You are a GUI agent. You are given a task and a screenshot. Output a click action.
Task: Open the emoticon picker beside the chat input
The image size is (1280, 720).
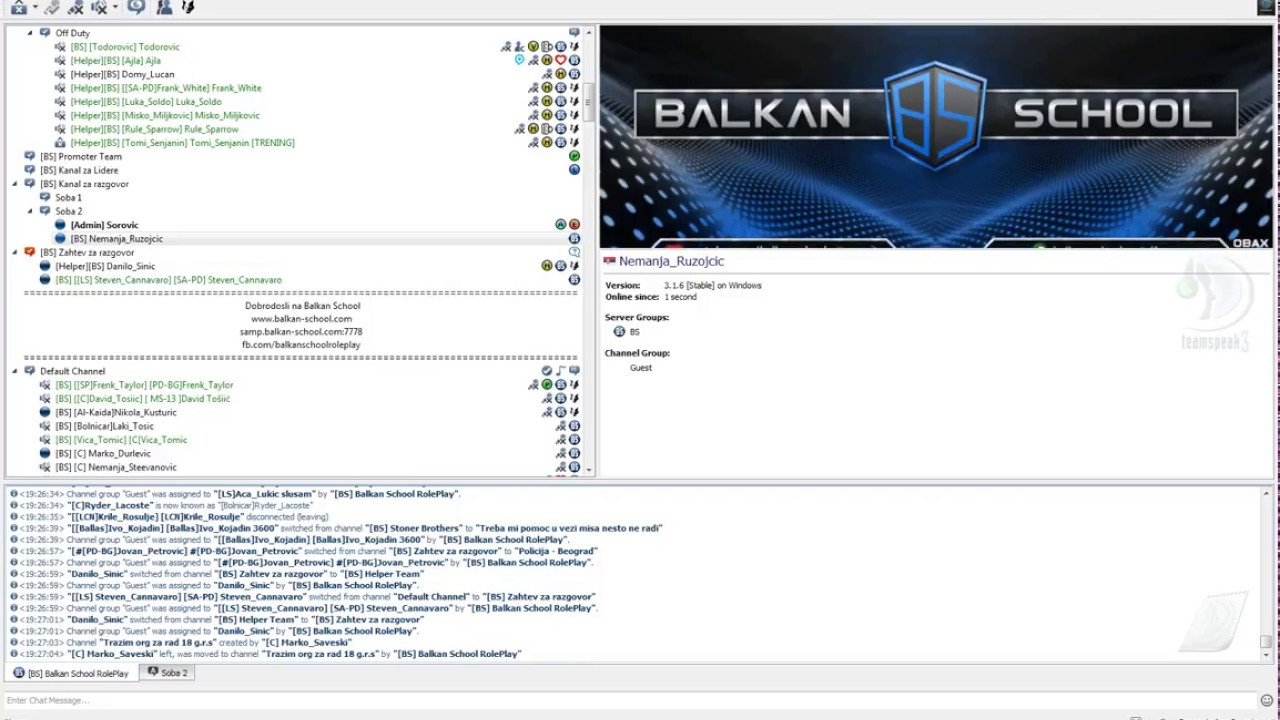coord(1267,700)
